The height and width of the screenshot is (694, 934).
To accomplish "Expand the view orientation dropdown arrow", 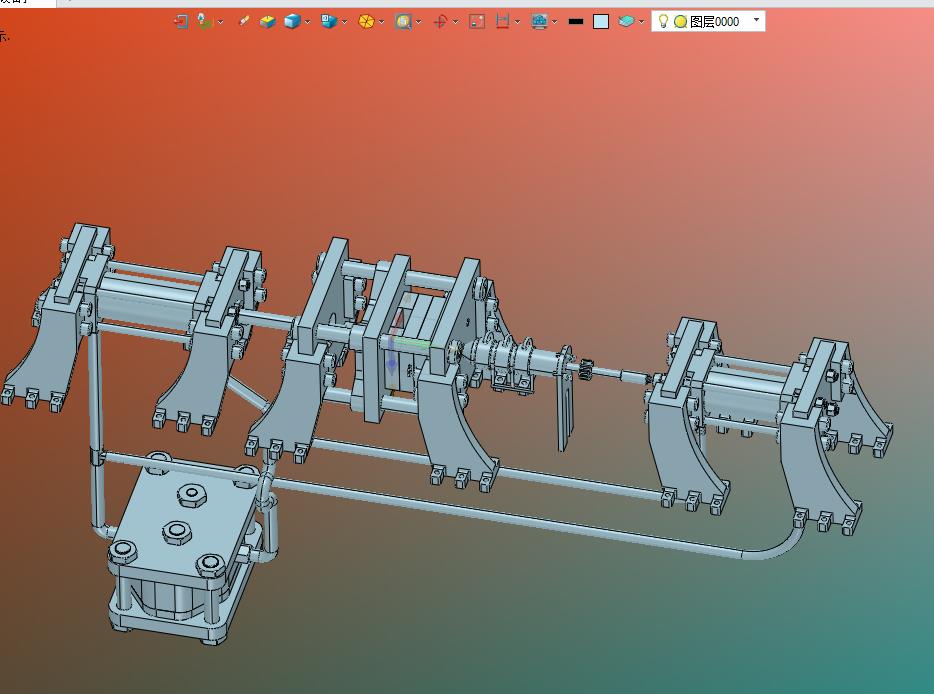I will 344,22.
